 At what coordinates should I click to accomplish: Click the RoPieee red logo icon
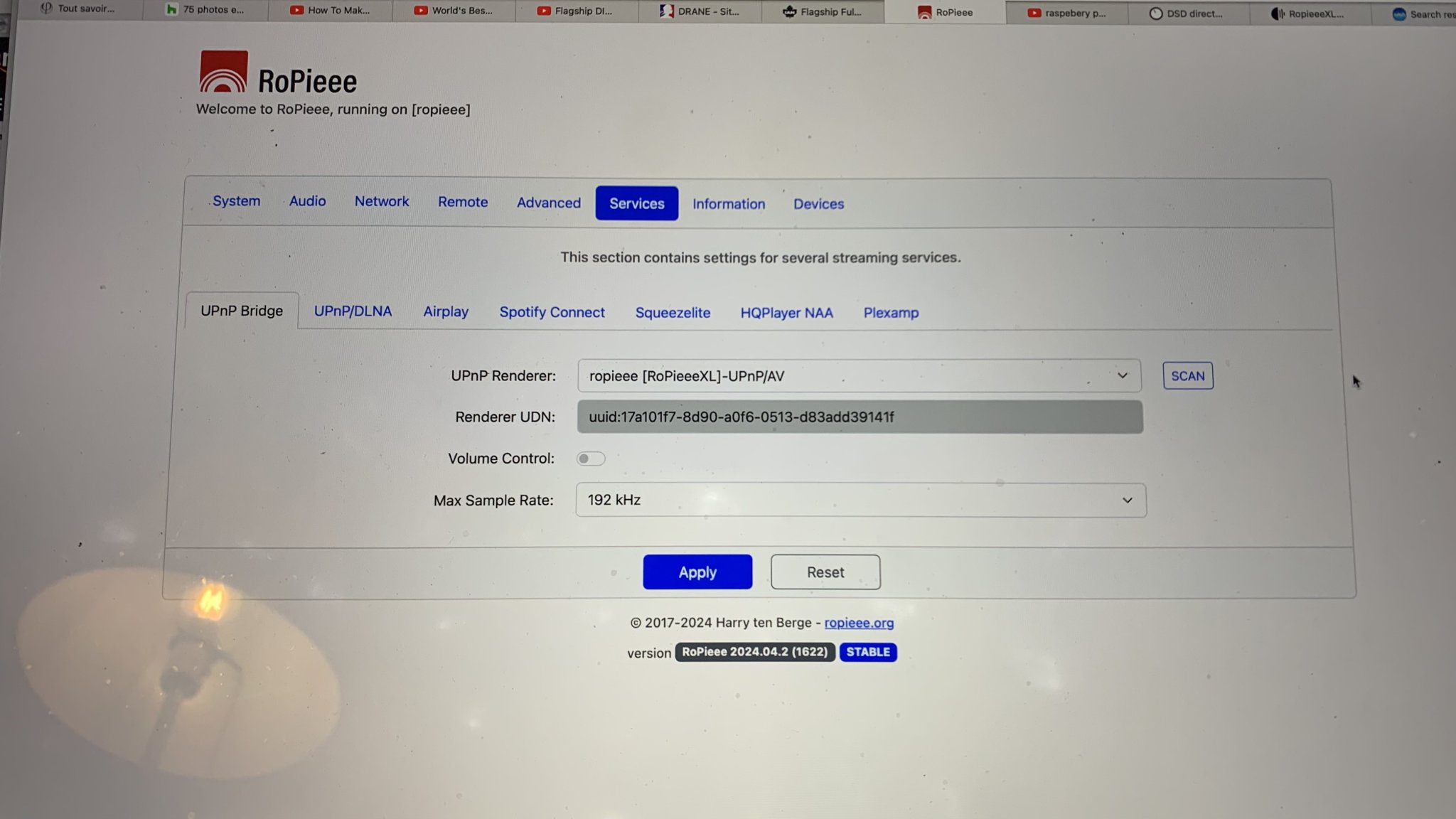tap(223, 71)
